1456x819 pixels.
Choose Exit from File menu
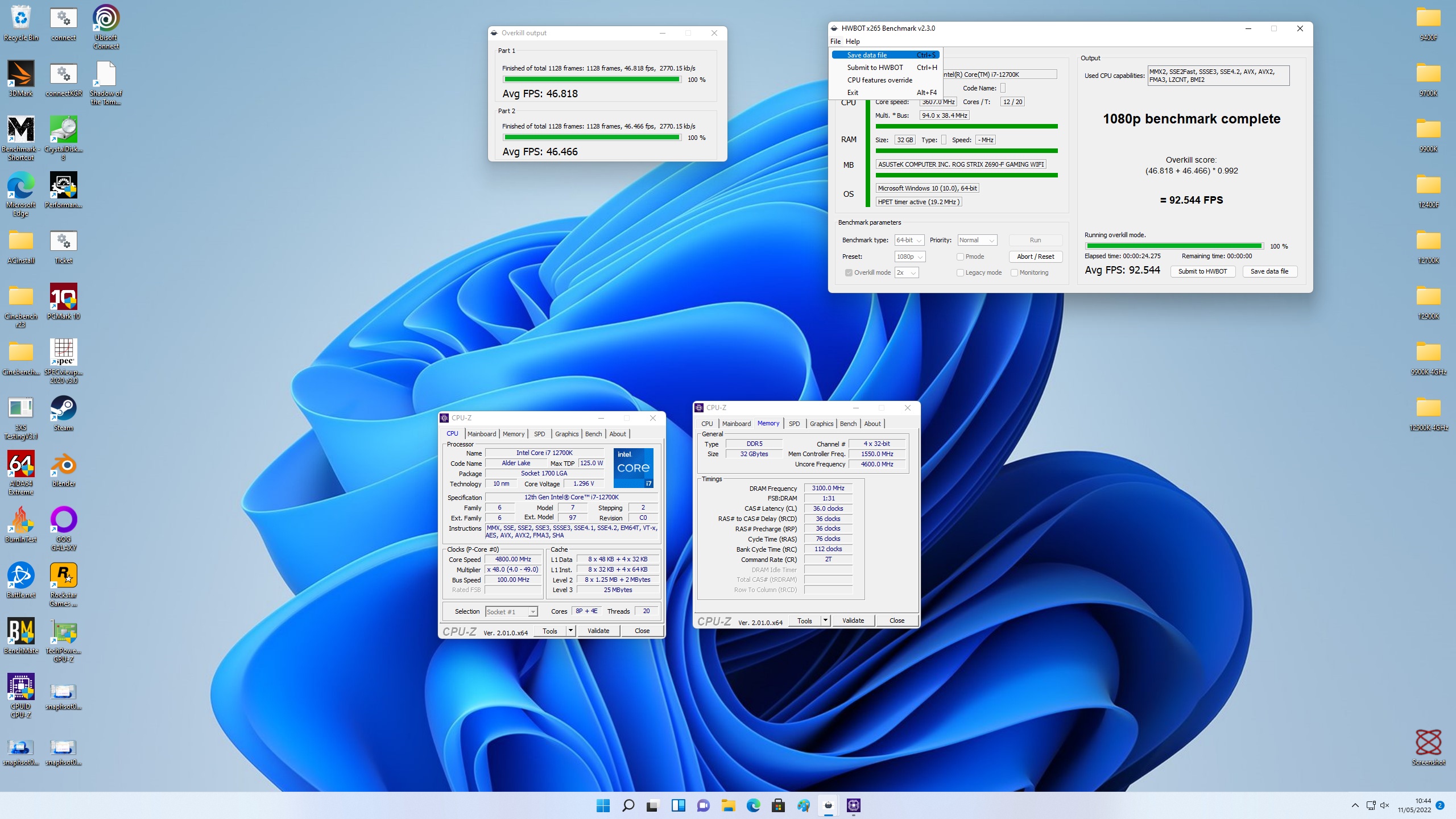886,93
